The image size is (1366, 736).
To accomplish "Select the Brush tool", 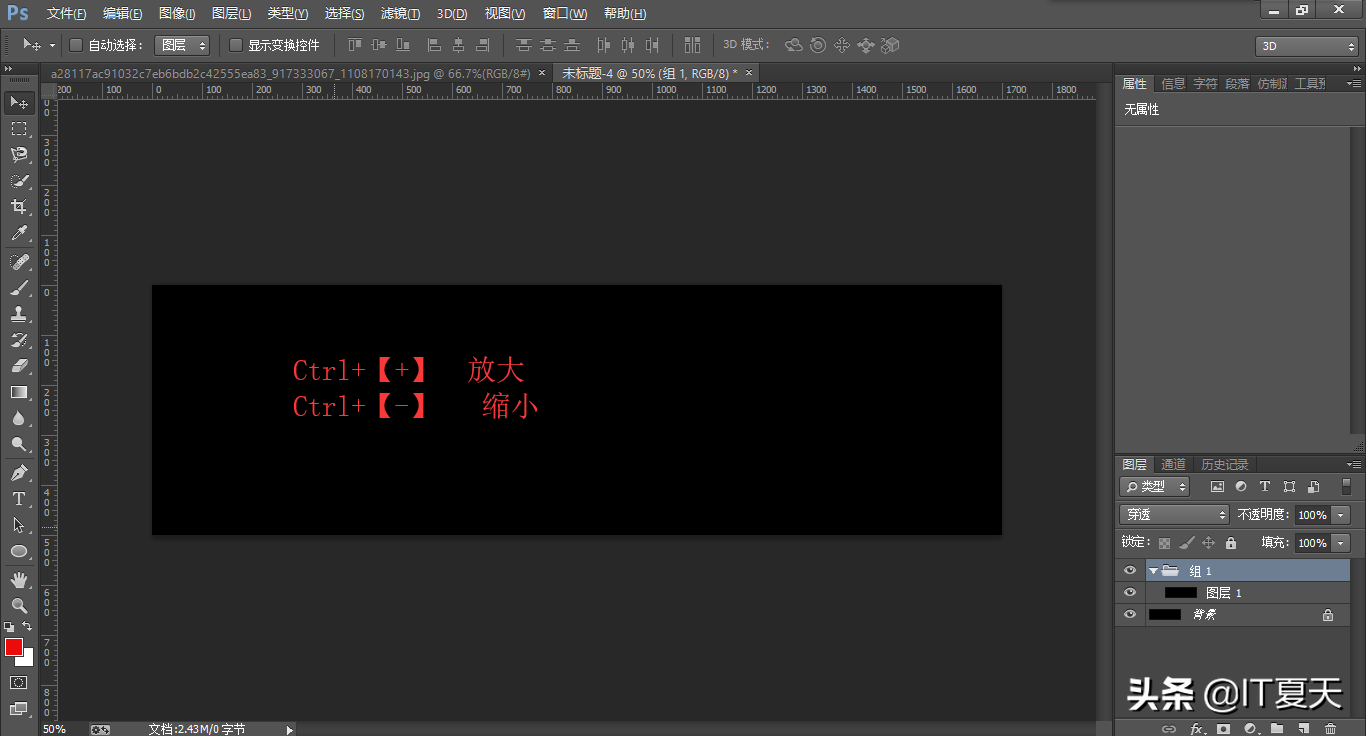I will tap(19, 288).
